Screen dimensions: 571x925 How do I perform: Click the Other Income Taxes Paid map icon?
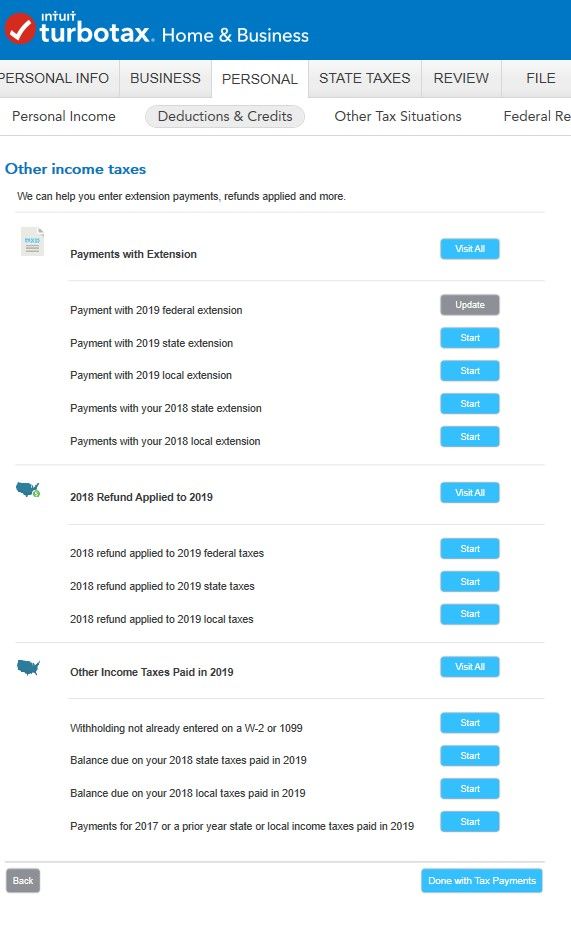coord(28,668)
